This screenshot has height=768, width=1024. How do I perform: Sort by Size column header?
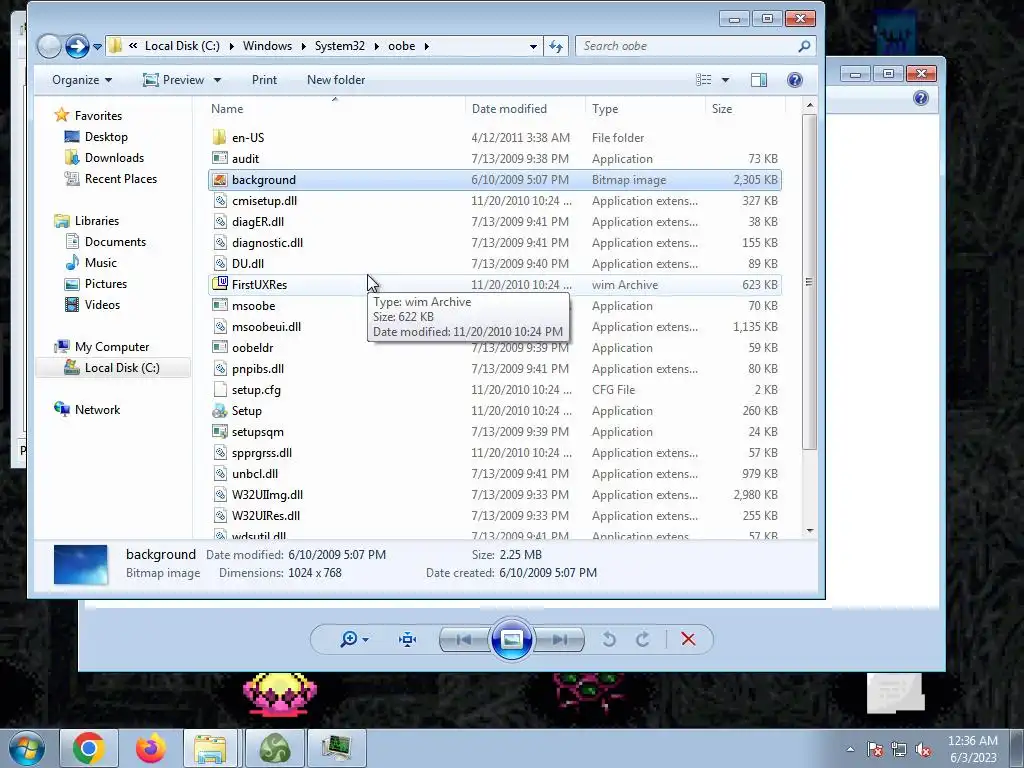[x=744, y=109]
